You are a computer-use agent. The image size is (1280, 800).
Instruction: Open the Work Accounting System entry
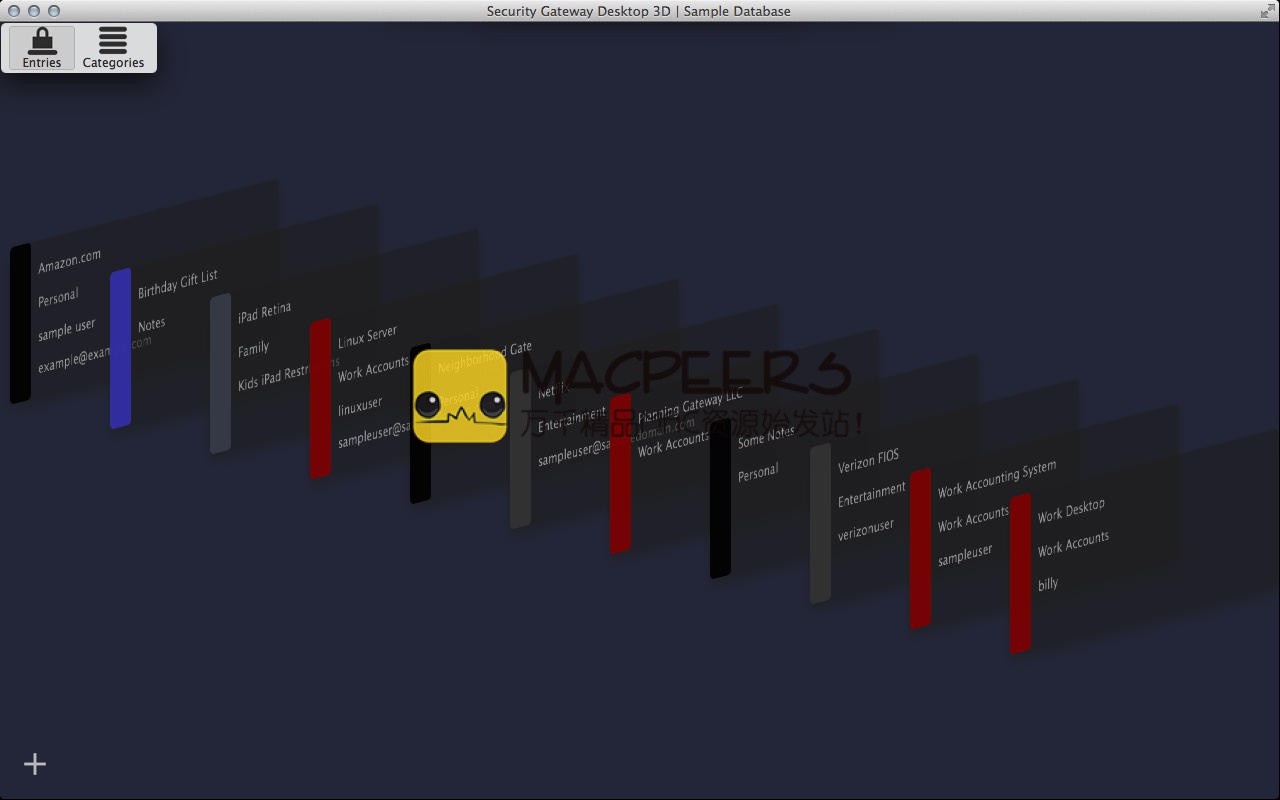point(996,478)
